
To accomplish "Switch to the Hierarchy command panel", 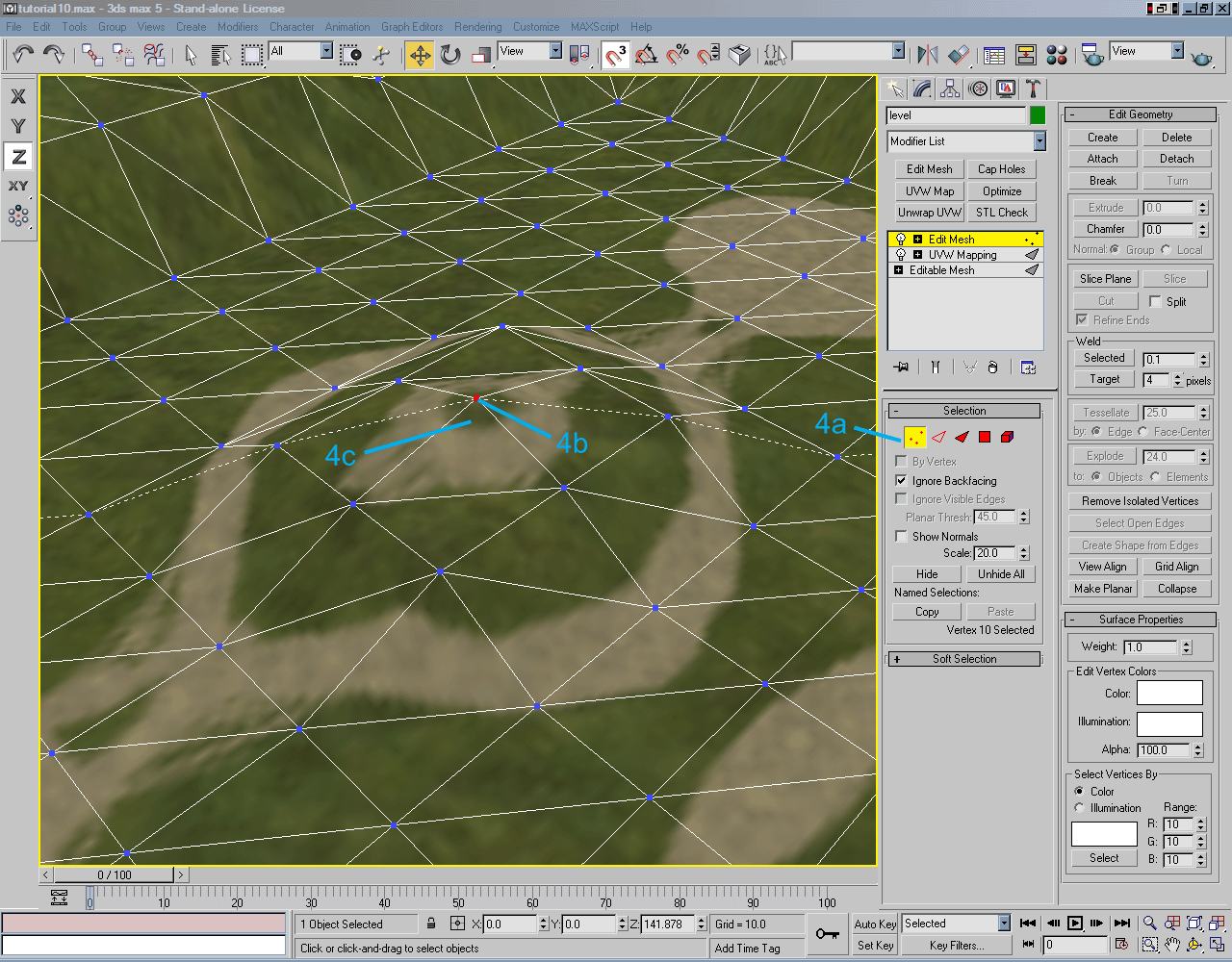I will 949,88.
